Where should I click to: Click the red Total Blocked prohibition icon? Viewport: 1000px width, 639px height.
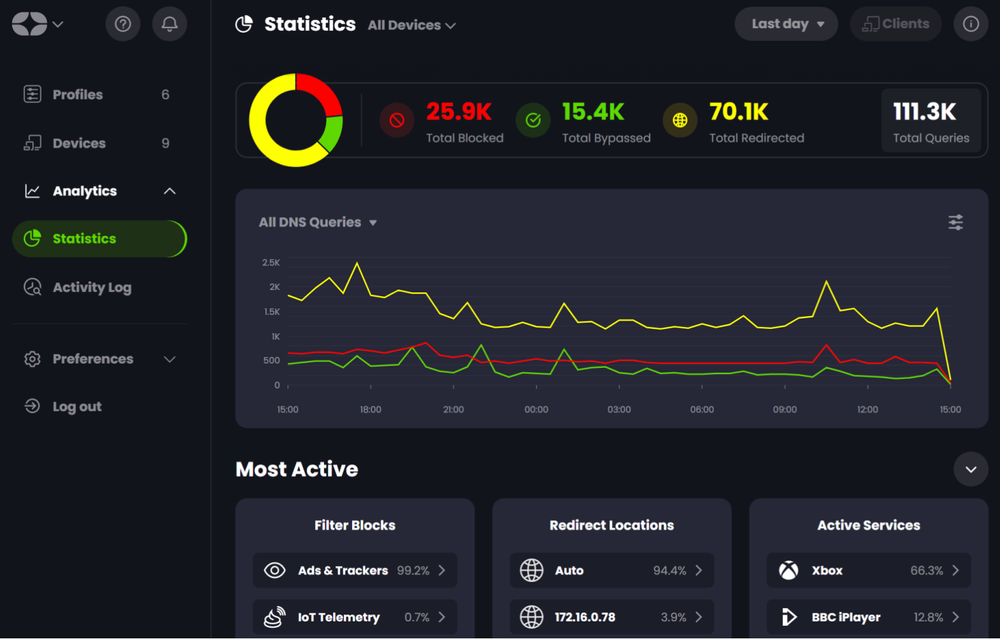point(397,120)
